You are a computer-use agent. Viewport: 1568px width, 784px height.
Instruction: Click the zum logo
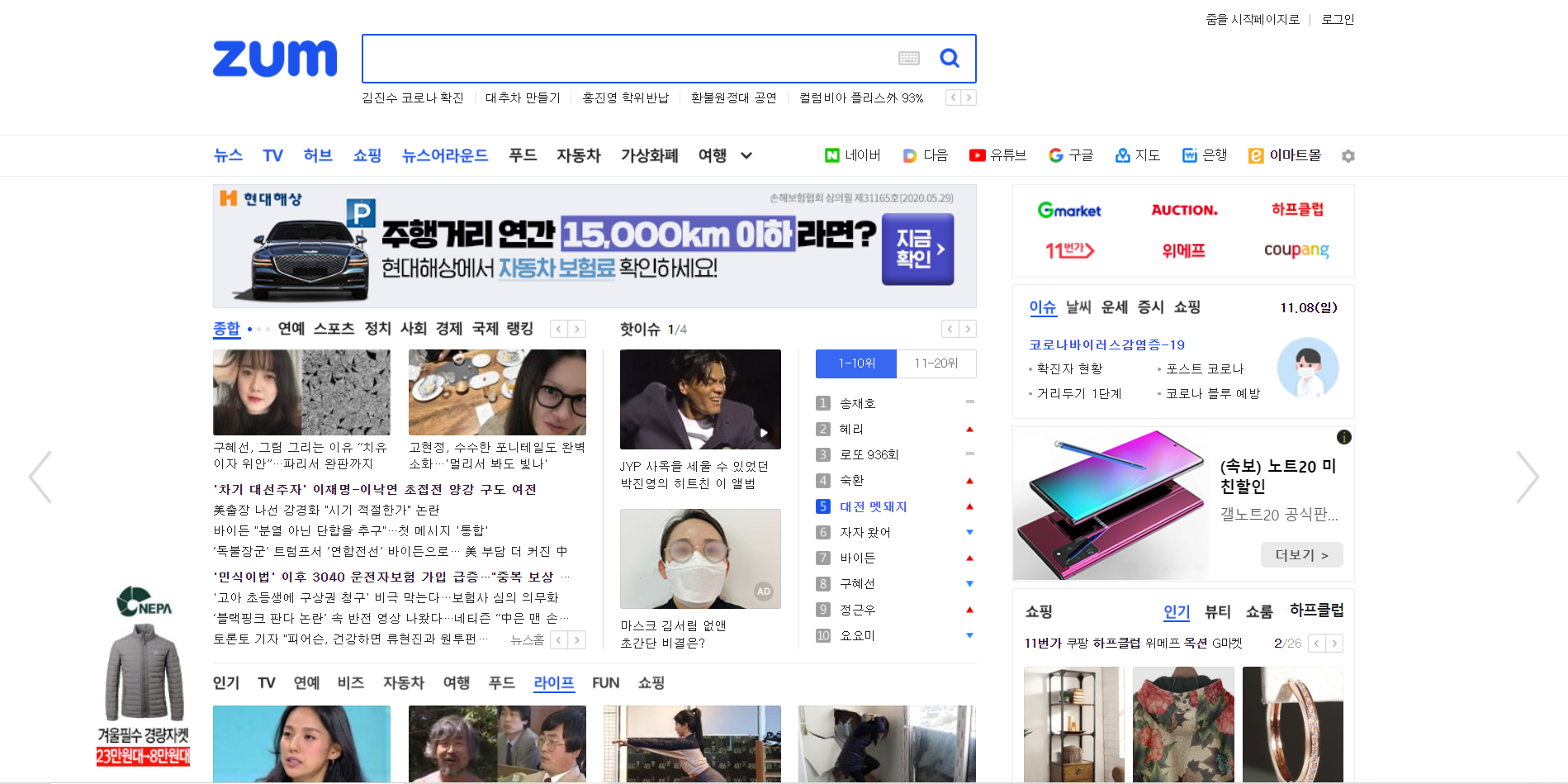click(275, 58)
